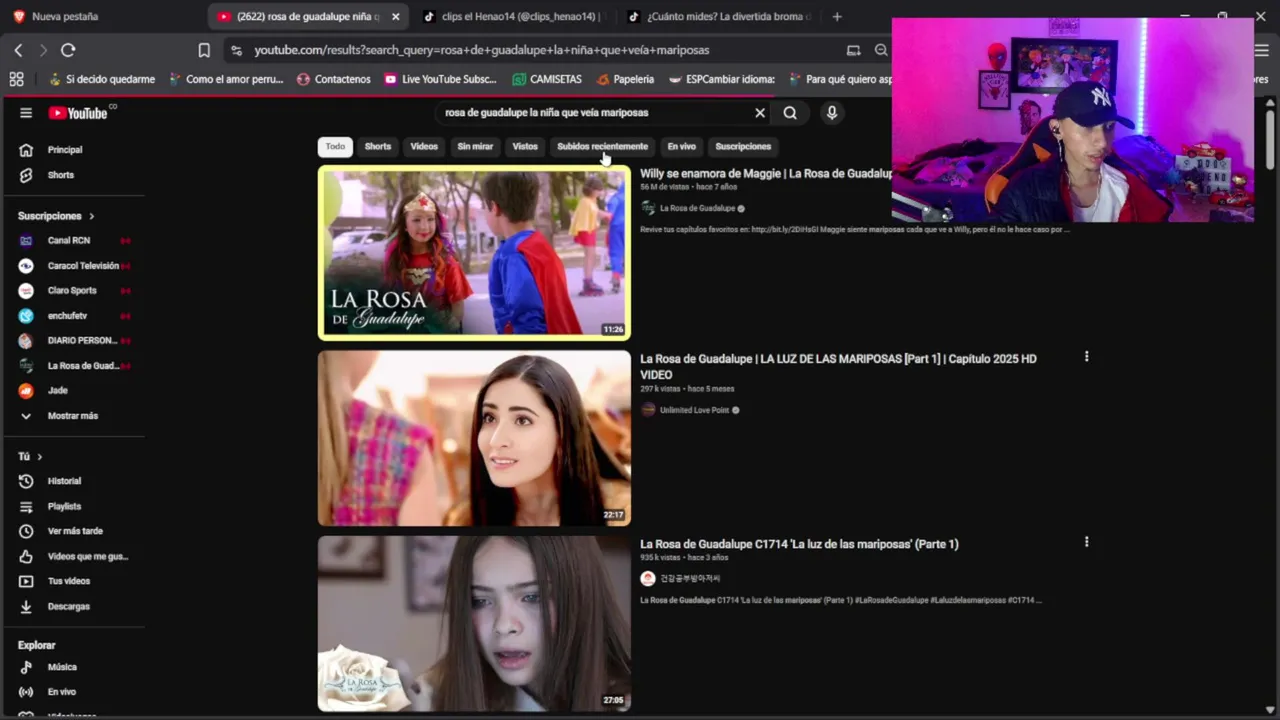Reload the page with the refresh icon
The width and height of the screenshot is (1280, 720).
click(x=68, y=50)
